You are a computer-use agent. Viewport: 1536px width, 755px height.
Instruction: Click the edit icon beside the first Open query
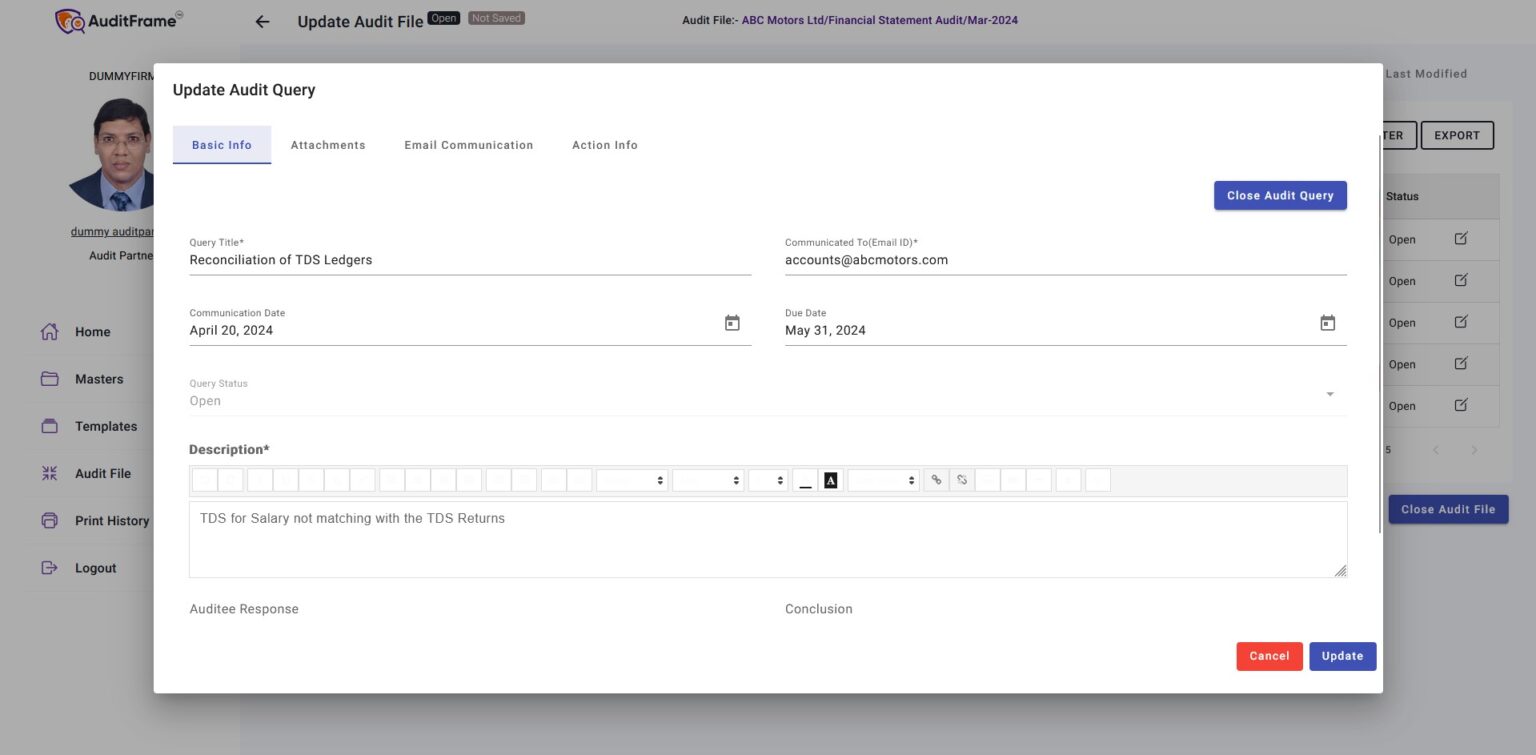pyautogui.click(x=1460, y=239)
